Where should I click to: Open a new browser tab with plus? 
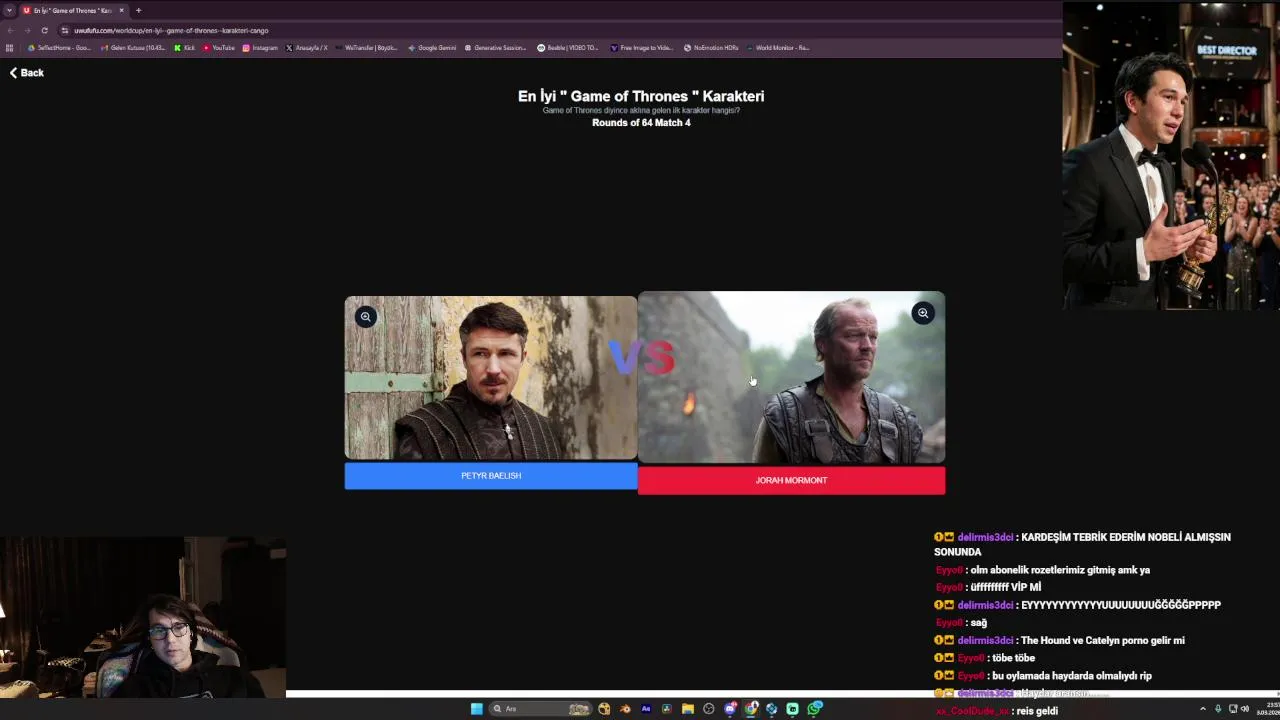pyautogui.click(x=138, y=10)
